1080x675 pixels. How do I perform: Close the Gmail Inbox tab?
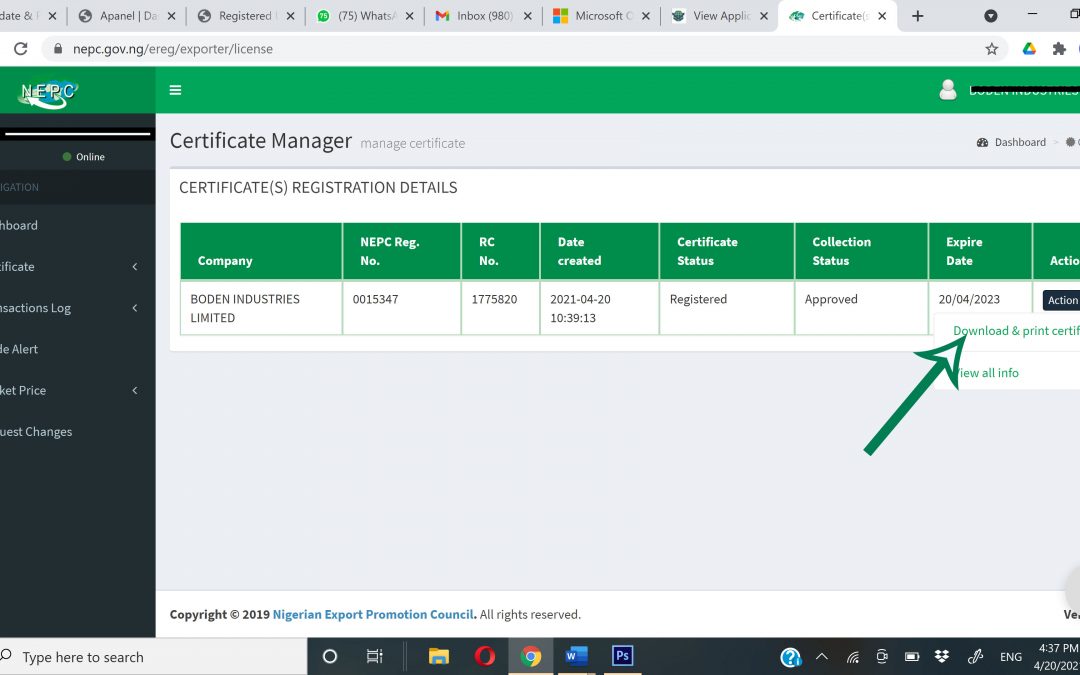tap(528, 16)
